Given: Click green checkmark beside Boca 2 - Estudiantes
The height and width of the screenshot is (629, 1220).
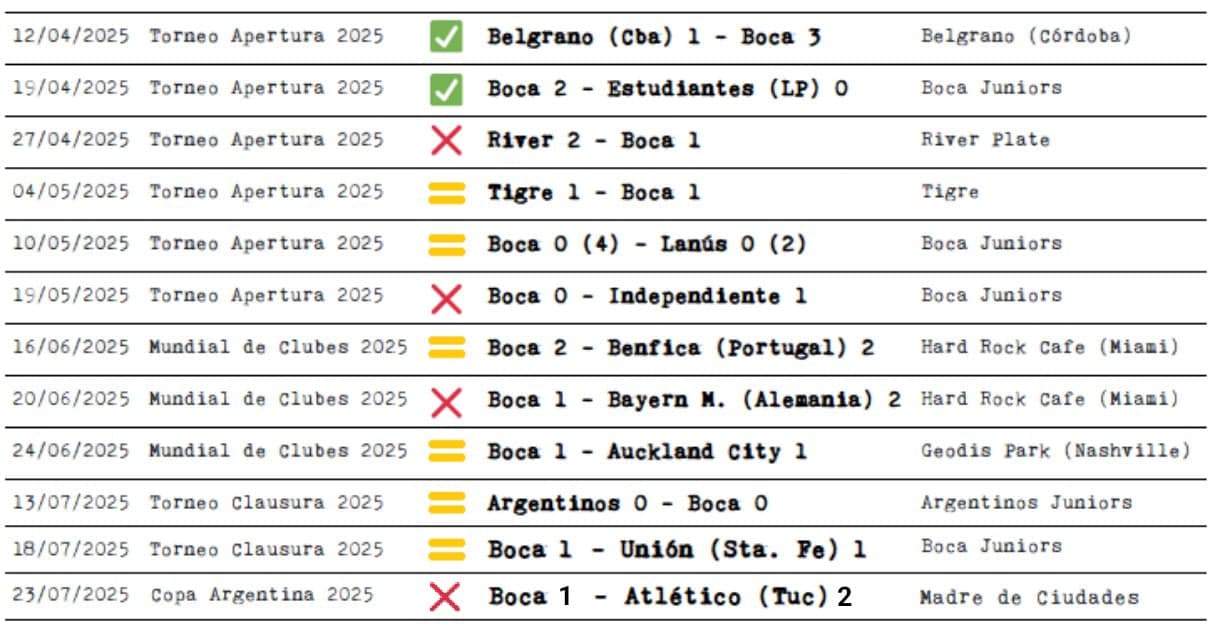Looking at the screenshot, I should click(446, 89).
